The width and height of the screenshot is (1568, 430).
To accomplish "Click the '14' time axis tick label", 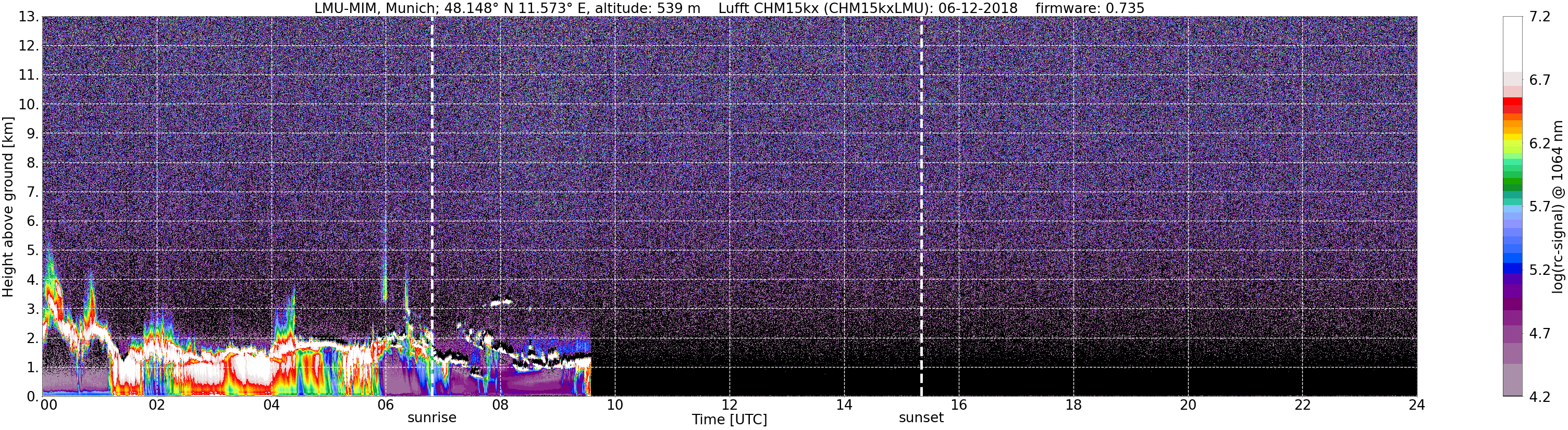I will pyautogui.click(x=844, y=405).
